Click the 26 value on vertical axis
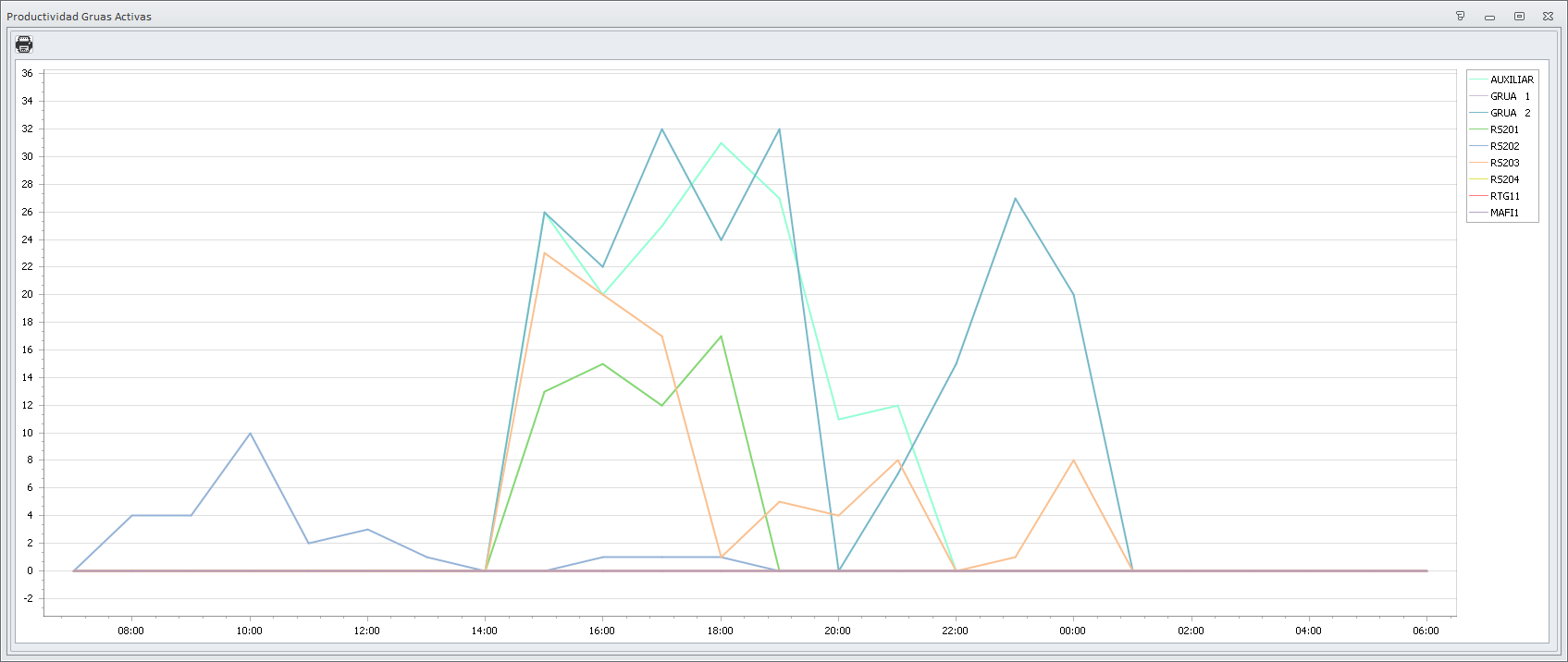This screenshot has width=1568, height=662. [x=27, y=212]
